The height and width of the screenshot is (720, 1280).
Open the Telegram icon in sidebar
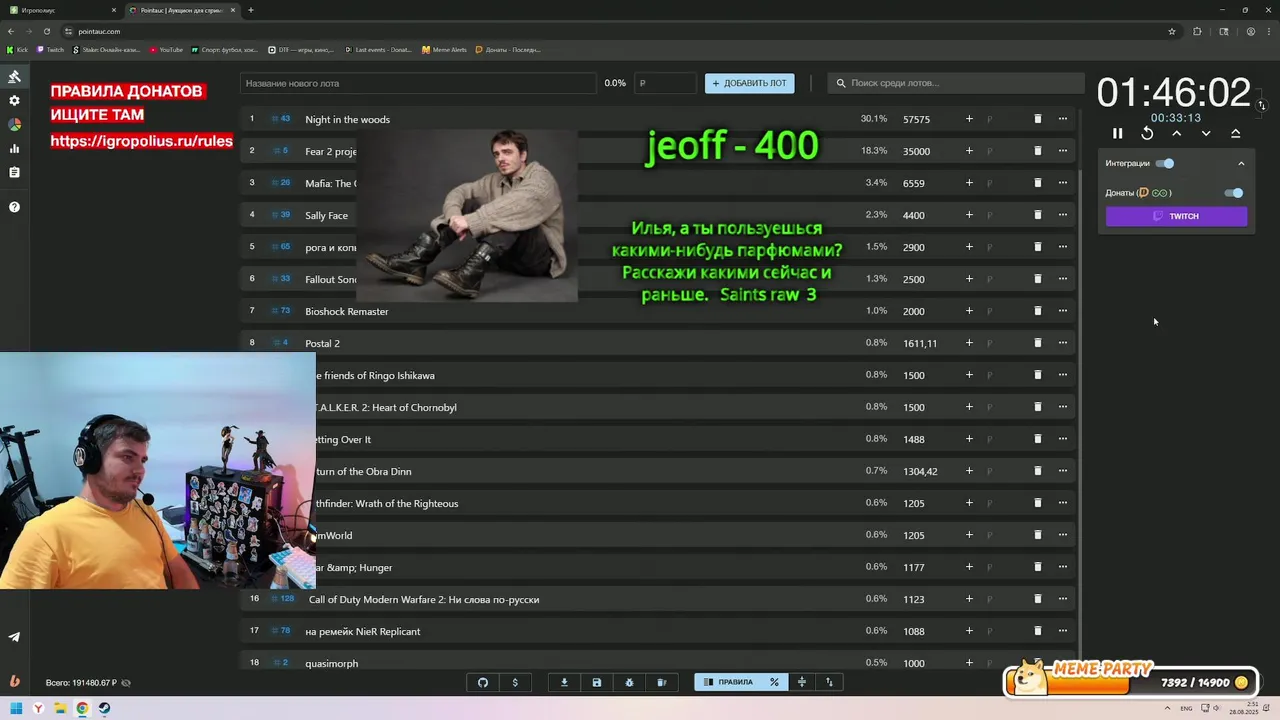(14, 637)
